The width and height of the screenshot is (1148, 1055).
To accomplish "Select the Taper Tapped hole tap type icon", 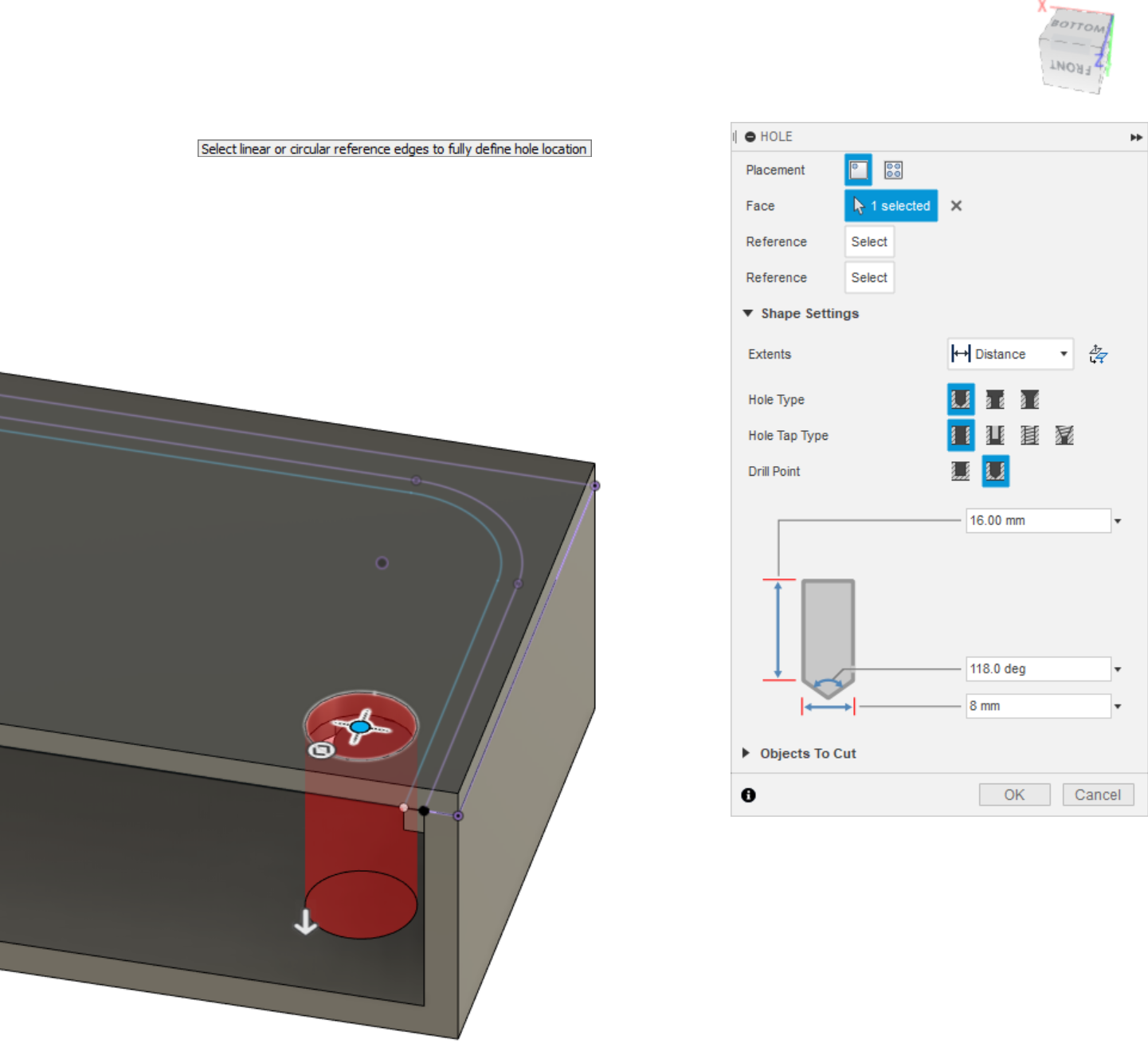I will coord(1064,435).
